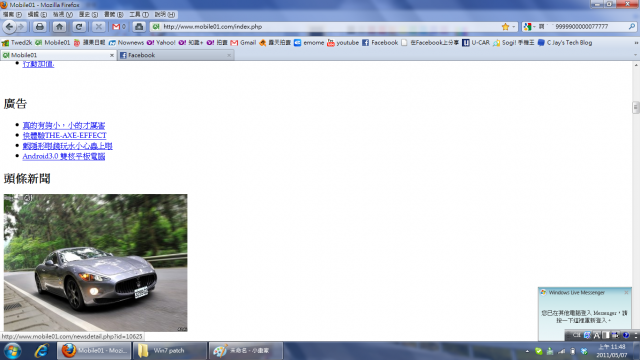Click the vertical scrollbar thumb

point(636,107)
